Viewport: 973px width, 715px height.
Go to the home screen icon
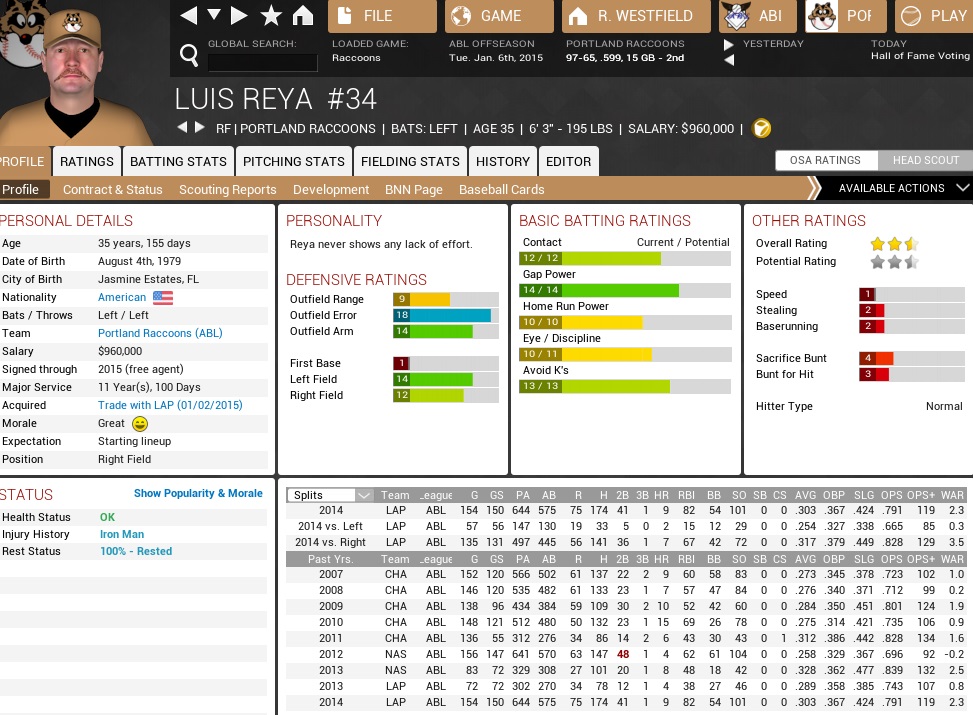coord(302,16)
